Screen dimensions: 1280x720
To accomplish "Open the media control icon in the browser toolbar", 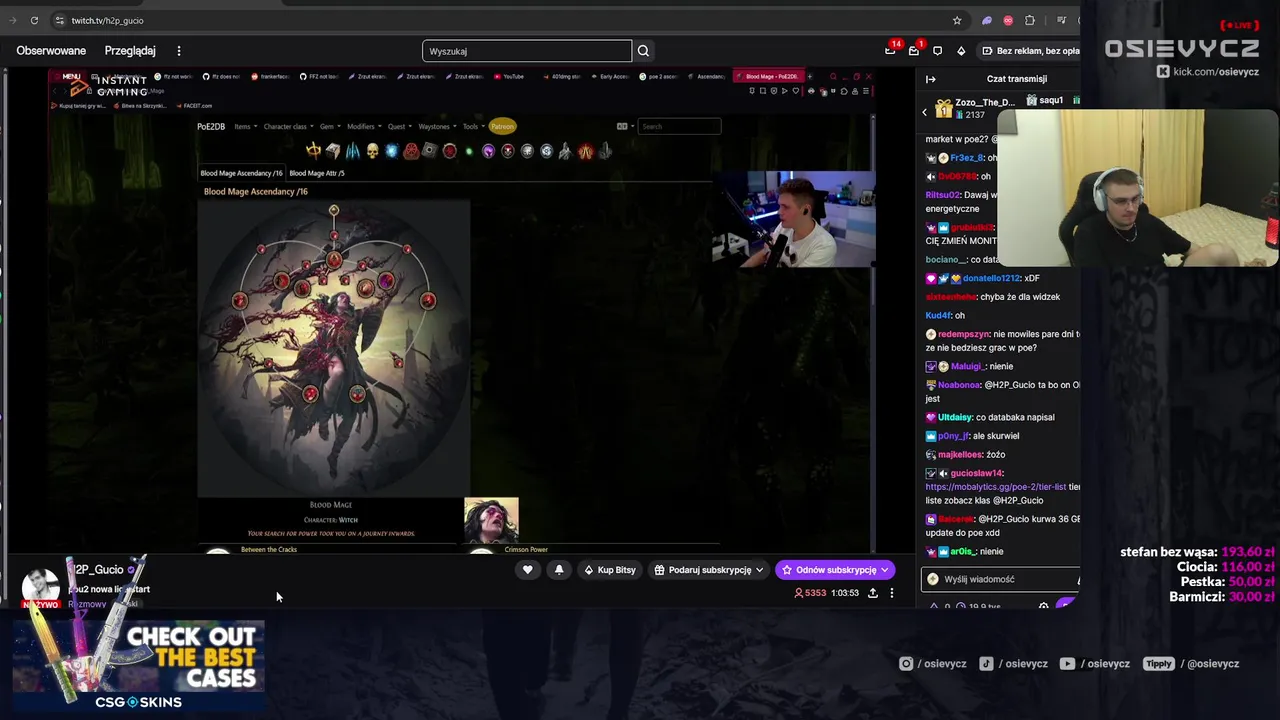I will coord(1062,20).
